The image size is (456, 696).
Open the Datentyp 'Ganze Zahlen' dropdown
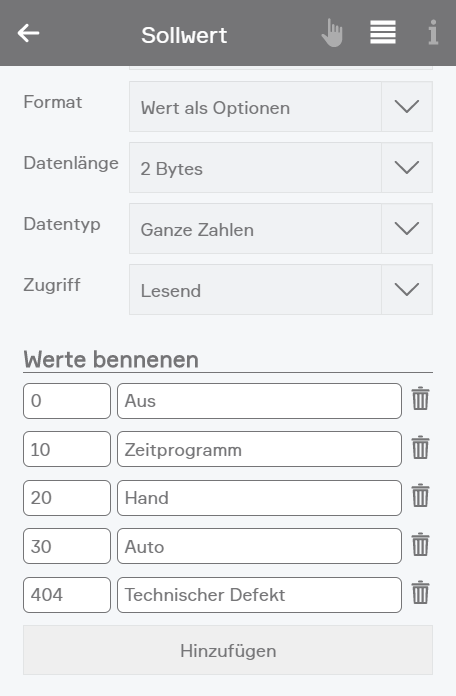pyautogui.click(x=281, y=229)
